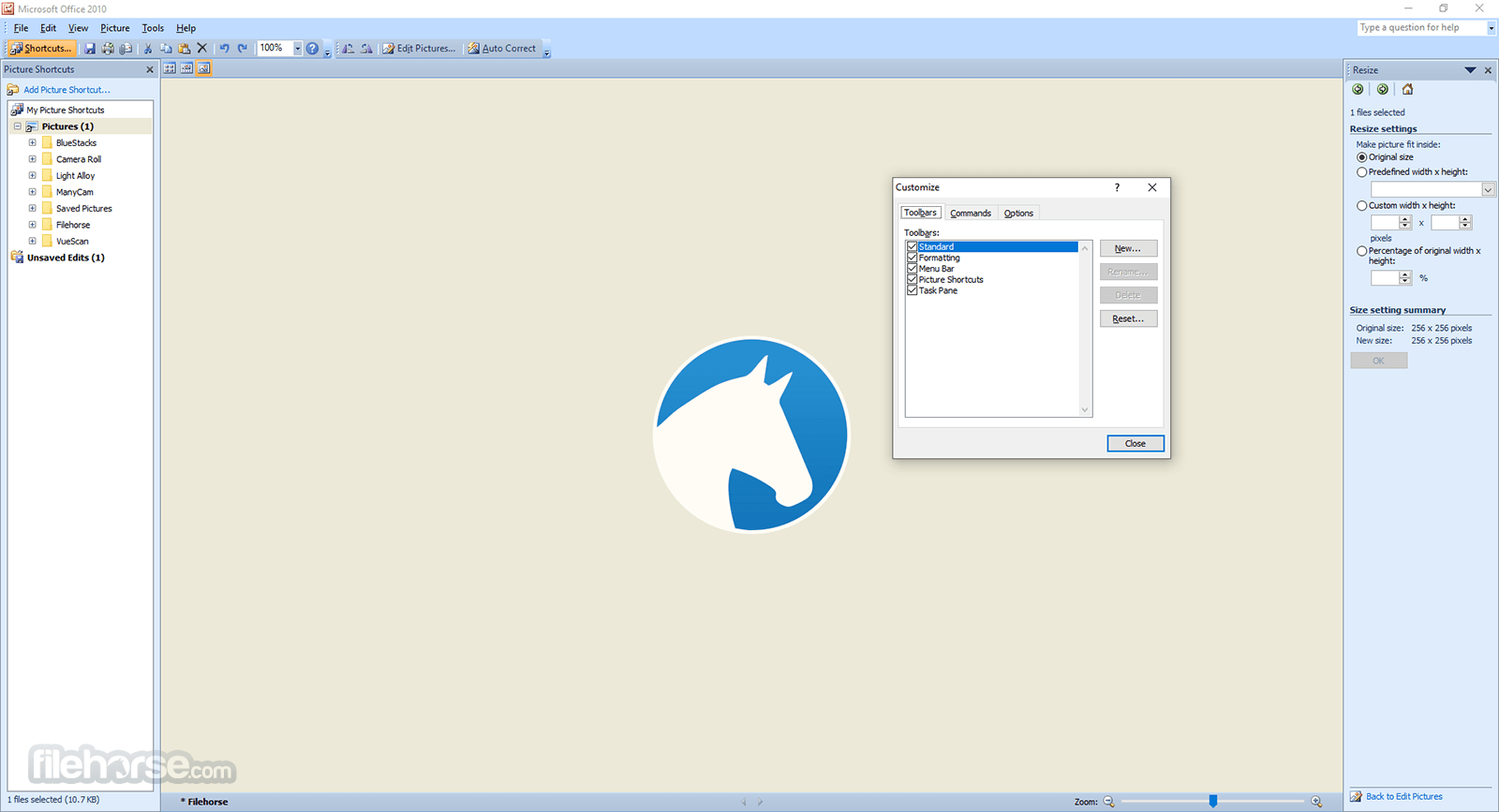Click the Send via E-mail toolbar icon
Screen dimensions: 1499x812
(126, 48)
